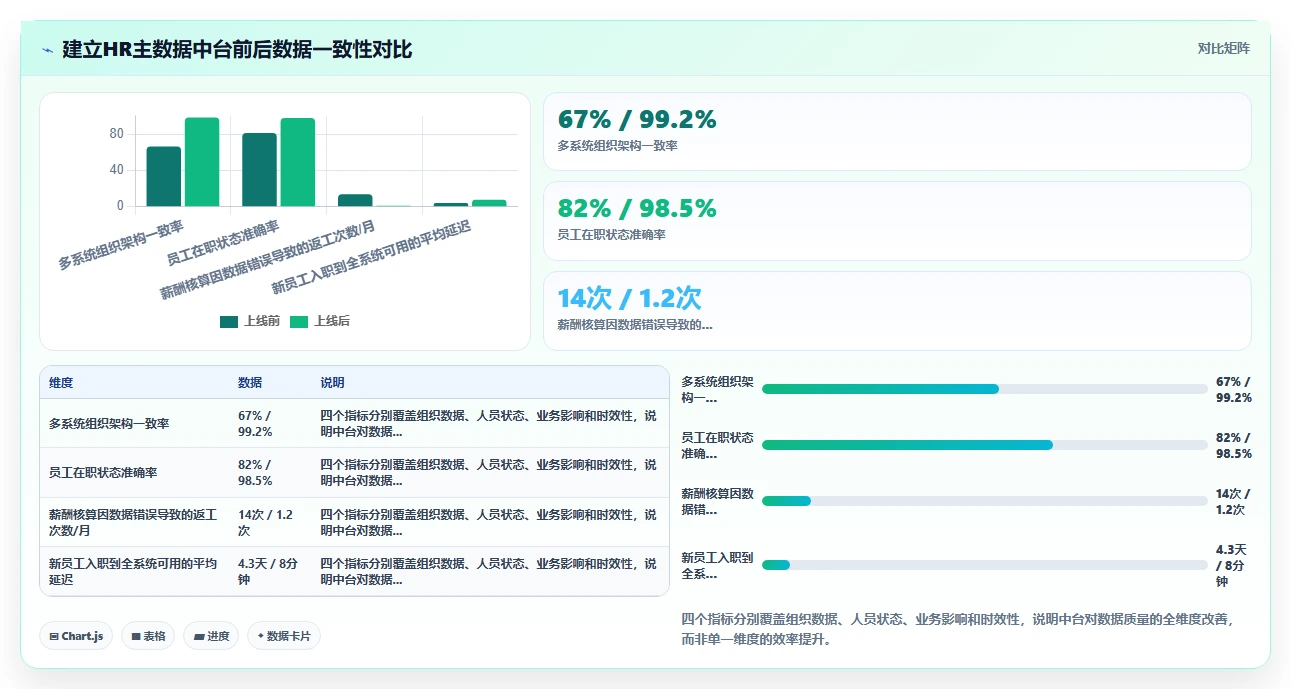Image resolution: width=1291 pixels, height=689 pixels.
Task: Click the Chart.js tag chip
Action: click(76, 636)
